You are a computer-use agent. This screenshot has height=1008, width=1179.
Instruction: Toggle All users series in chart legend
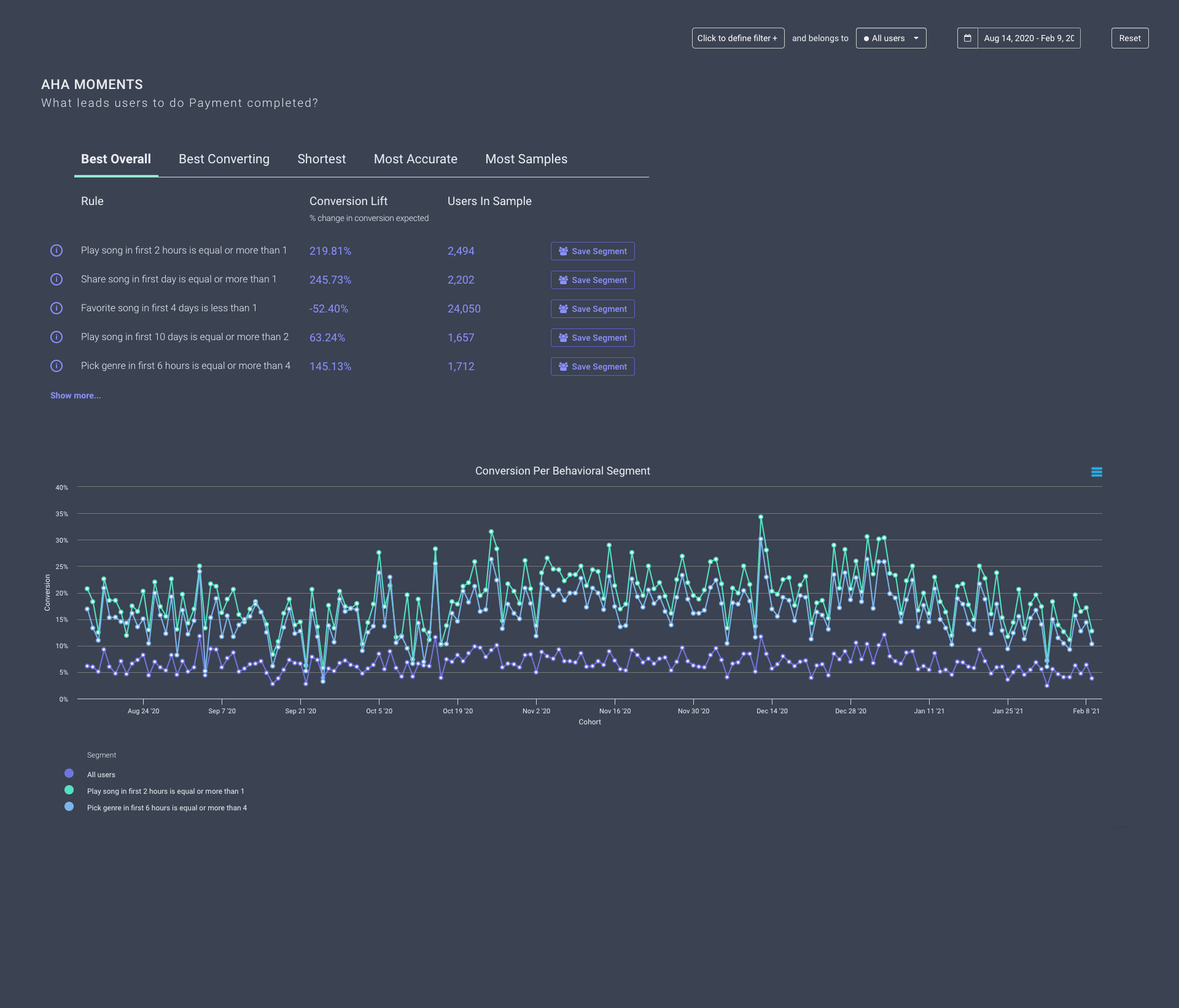pyautogui.click(x=101, y=775)
